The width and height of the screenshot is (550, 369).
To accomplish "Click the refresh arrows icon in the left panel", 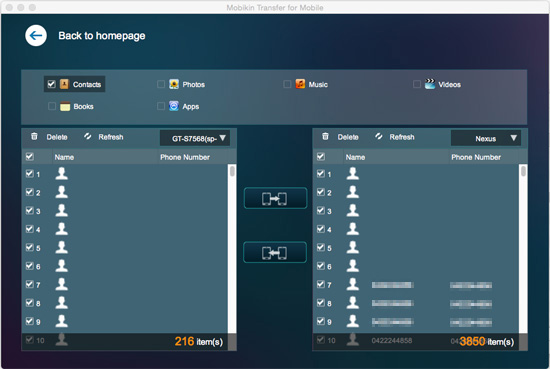I will (88, 136).
